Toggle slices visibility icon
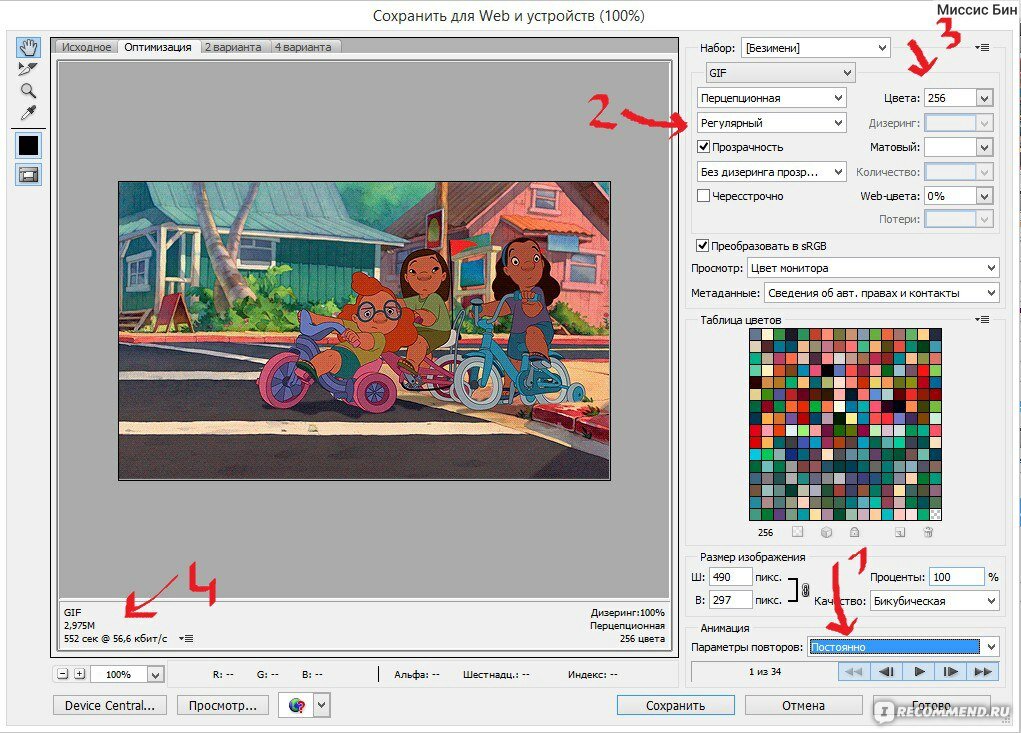The width and height of the screenshot is (1021, 733). pyautogui.click(x=29, y=174)
